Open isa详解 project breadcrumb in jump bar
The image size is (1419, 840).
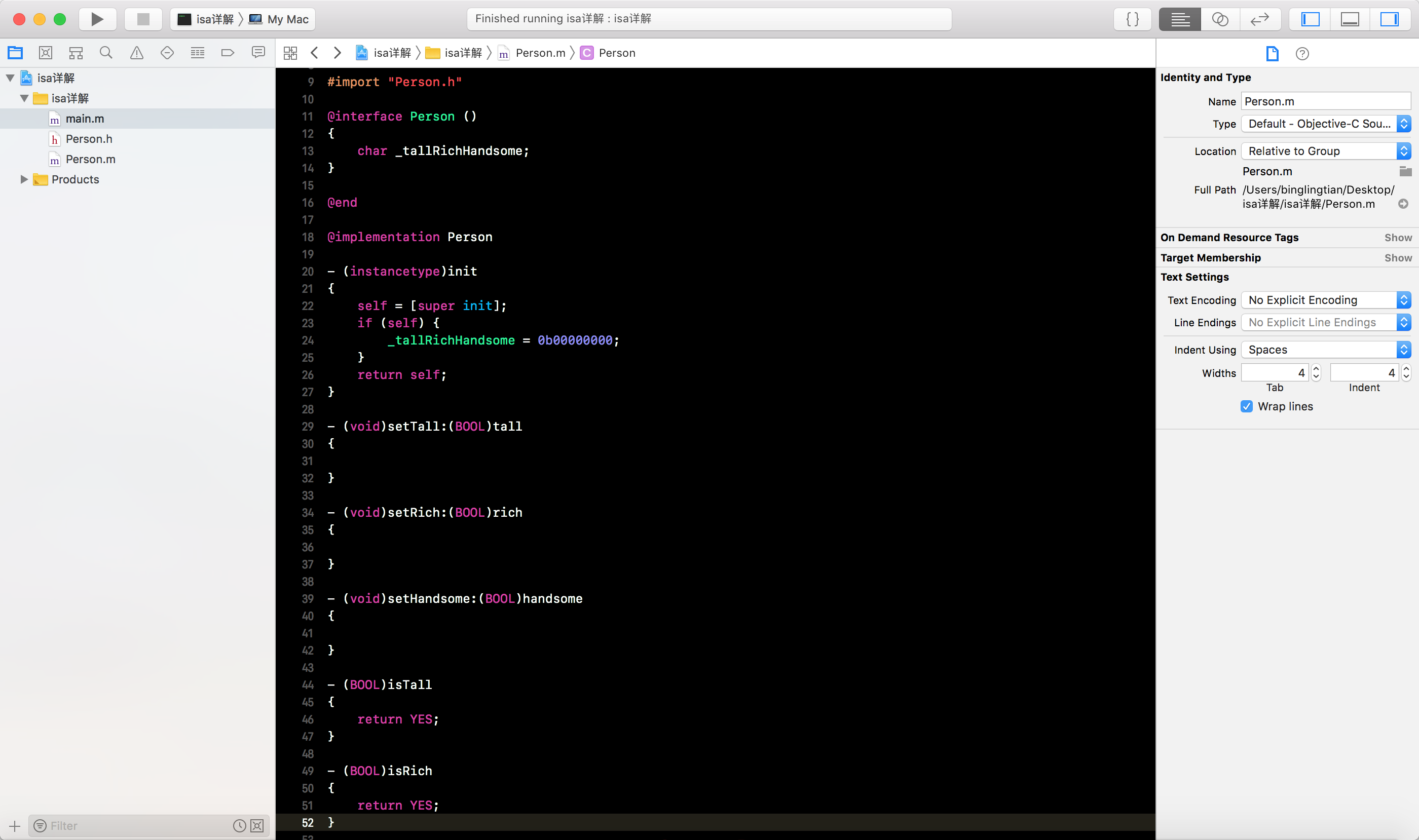pos(384,53)
